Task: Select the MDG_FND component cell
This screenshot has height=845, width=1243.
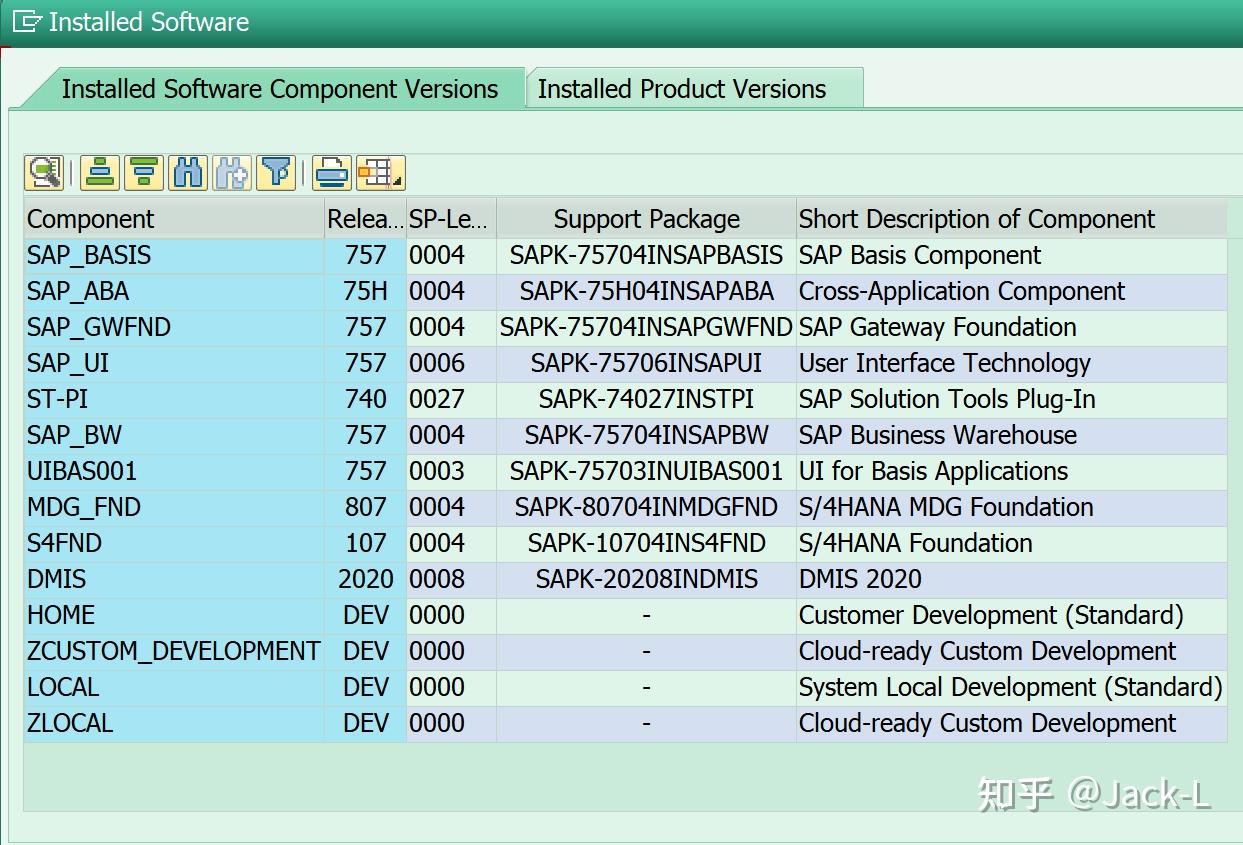Action: click(174, 507)
